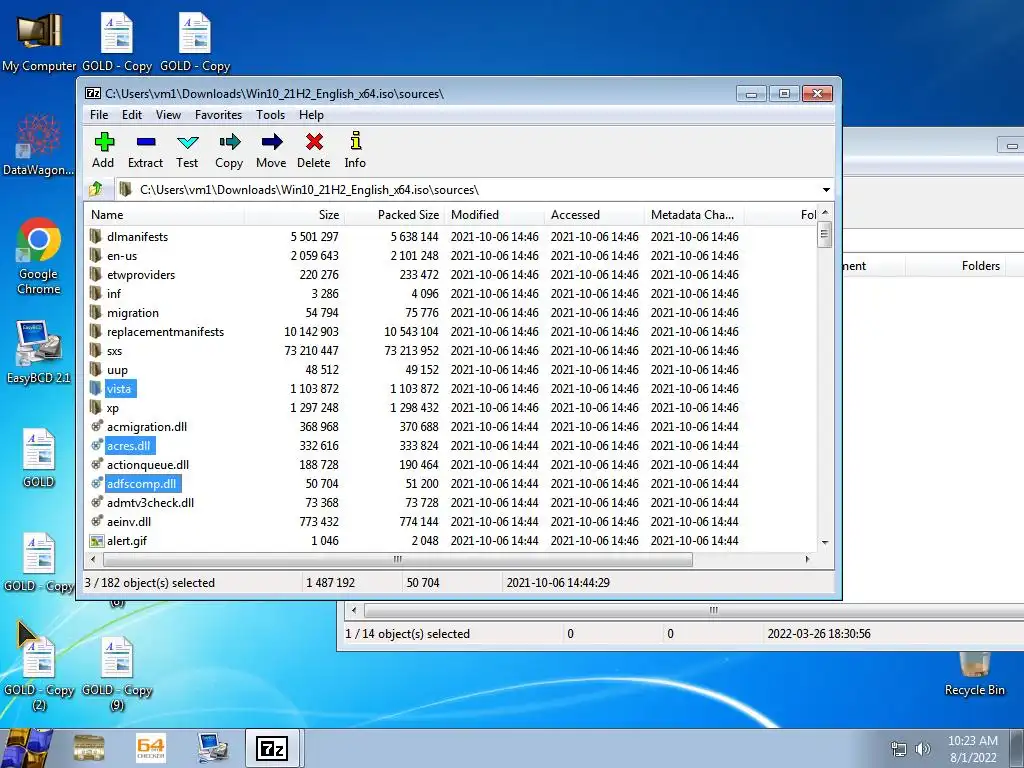
Task: Select the sxs folder icon
Action: 96,350
